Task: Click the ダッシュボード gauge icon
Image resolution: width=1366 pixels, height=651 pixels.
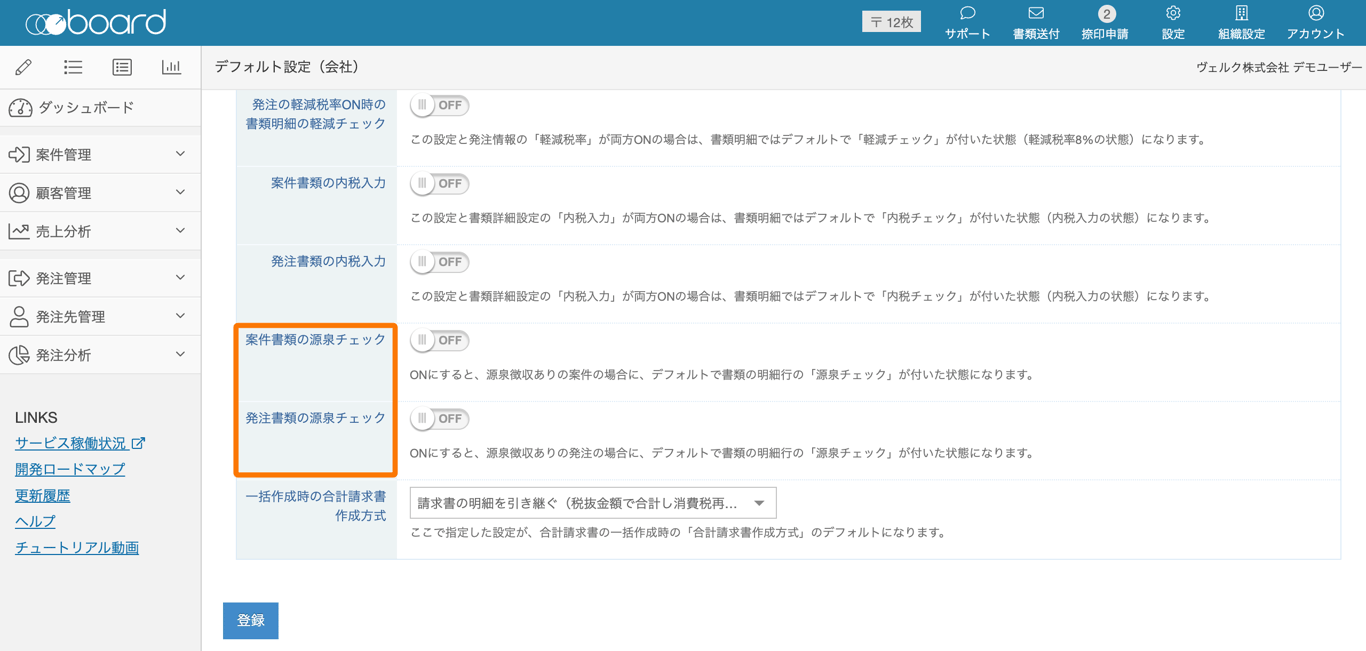Action: click(20, 108)
